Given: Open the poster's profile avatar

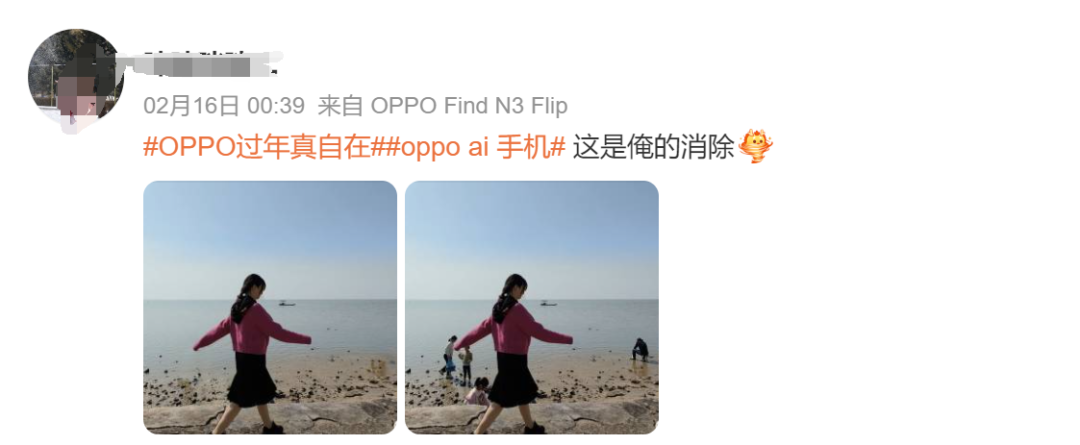Looking at the screenshot, I should point(75,77).
